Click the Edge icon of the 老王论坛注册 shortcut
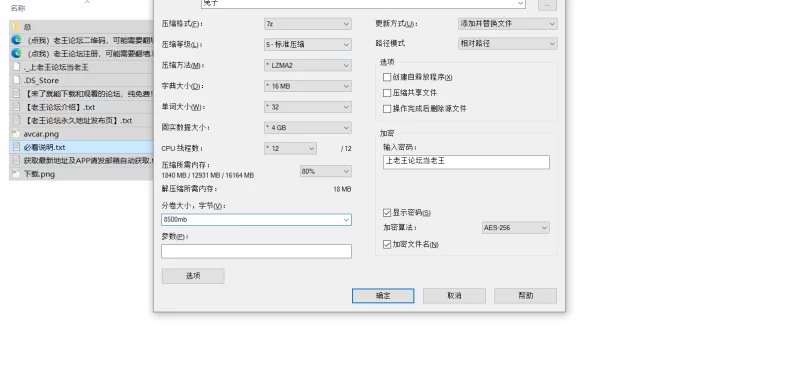The width and height of the screenshot is (800, 382). point(16,53)
